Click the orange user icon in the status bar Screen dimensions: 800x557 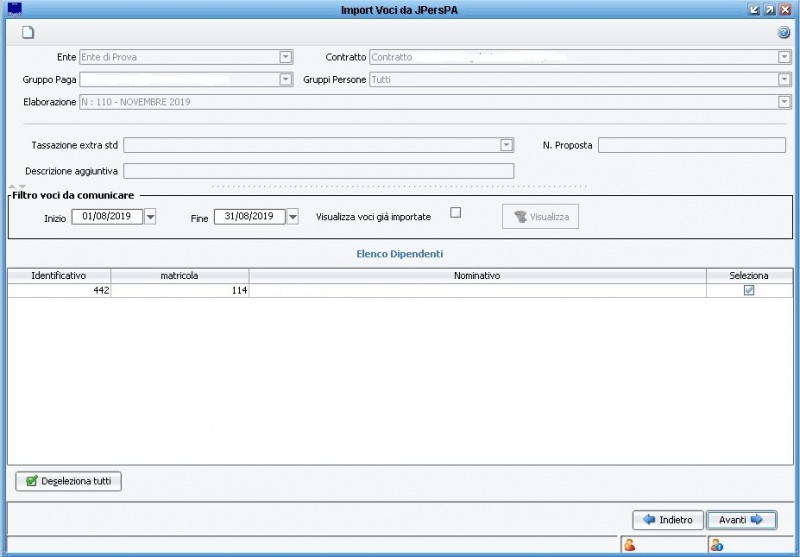coord(629,545)
